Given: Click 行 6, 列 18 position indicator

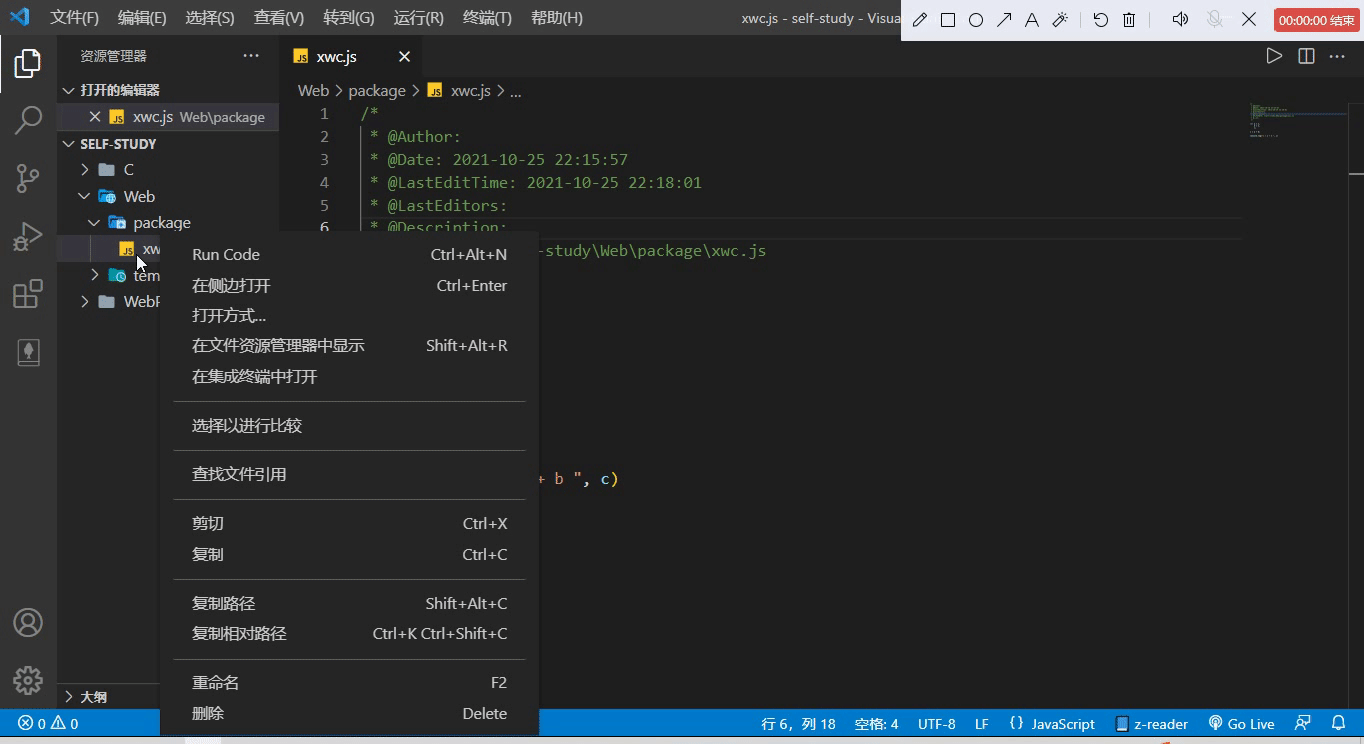Looking at the screenshot, I should [798, 723].
